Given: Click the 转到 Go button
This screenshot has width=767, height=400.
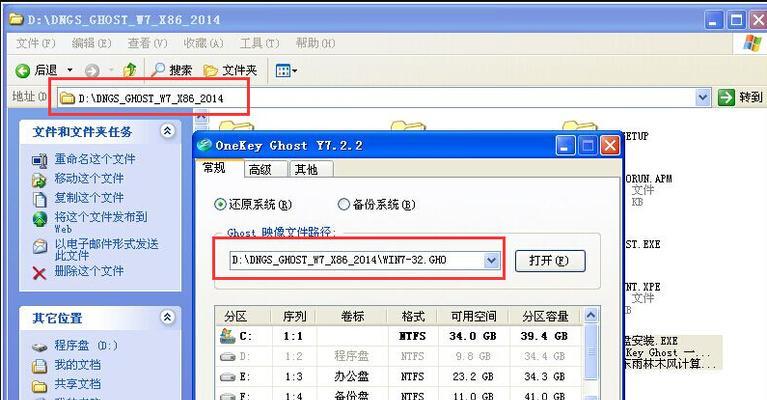Looking at the screenshot, I should pos(740,97).
